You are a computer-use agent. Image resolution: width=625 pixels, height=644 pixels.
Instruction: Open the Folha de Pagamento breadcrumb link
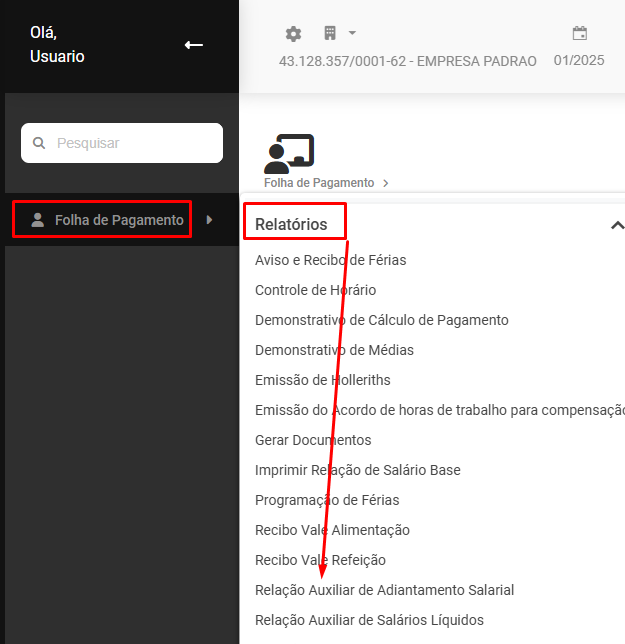tap(319, 183)
